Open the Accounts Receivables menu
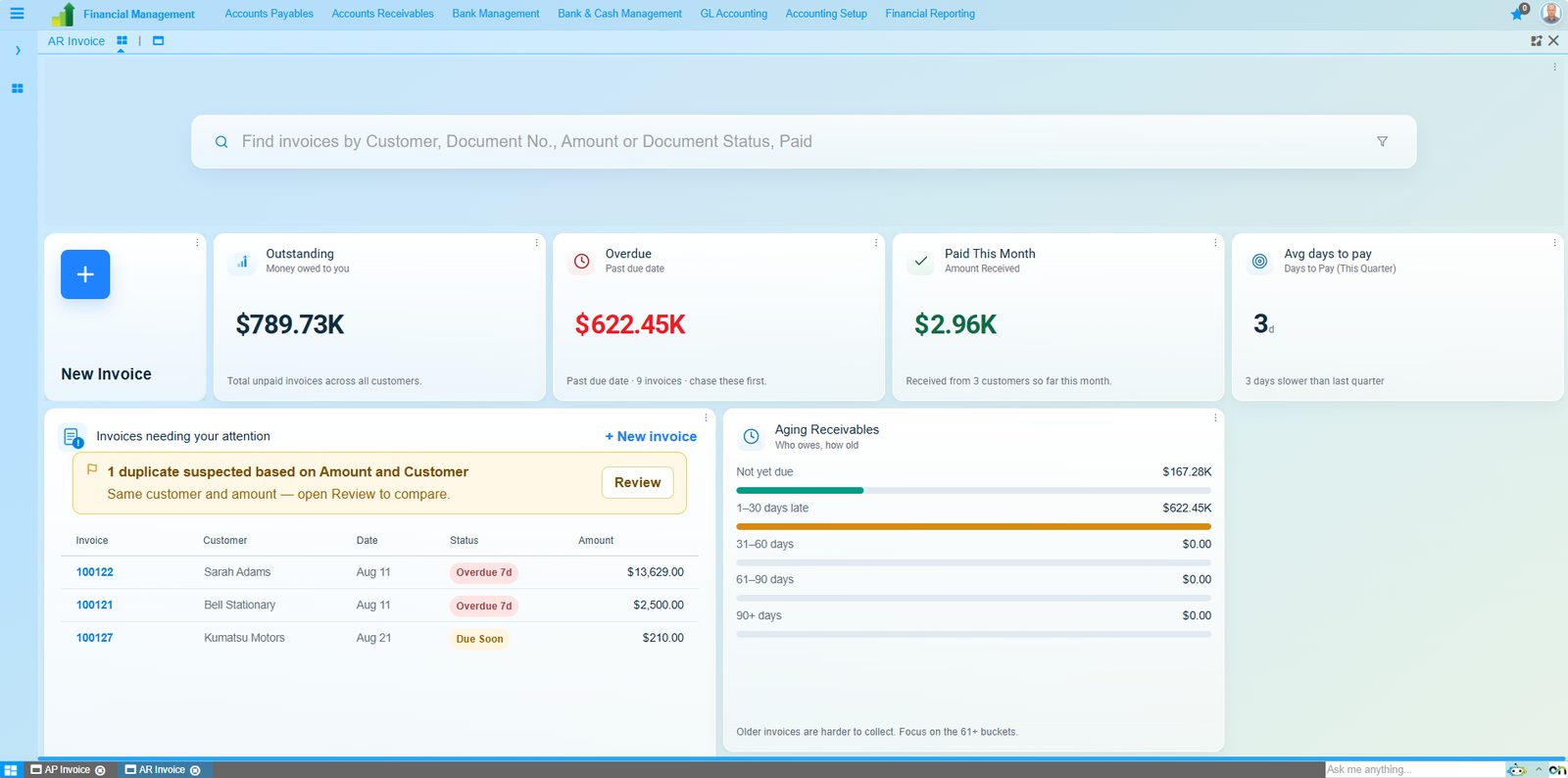 pyautogui.click(x=382, y=14)
